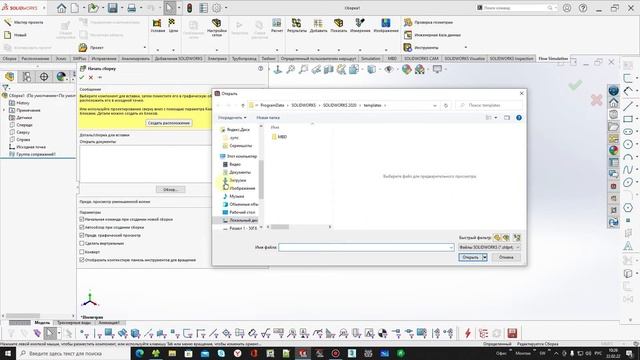
Task: Toggle quick filter parts icon in Open dialog
Action: click(x=497, y=238)
